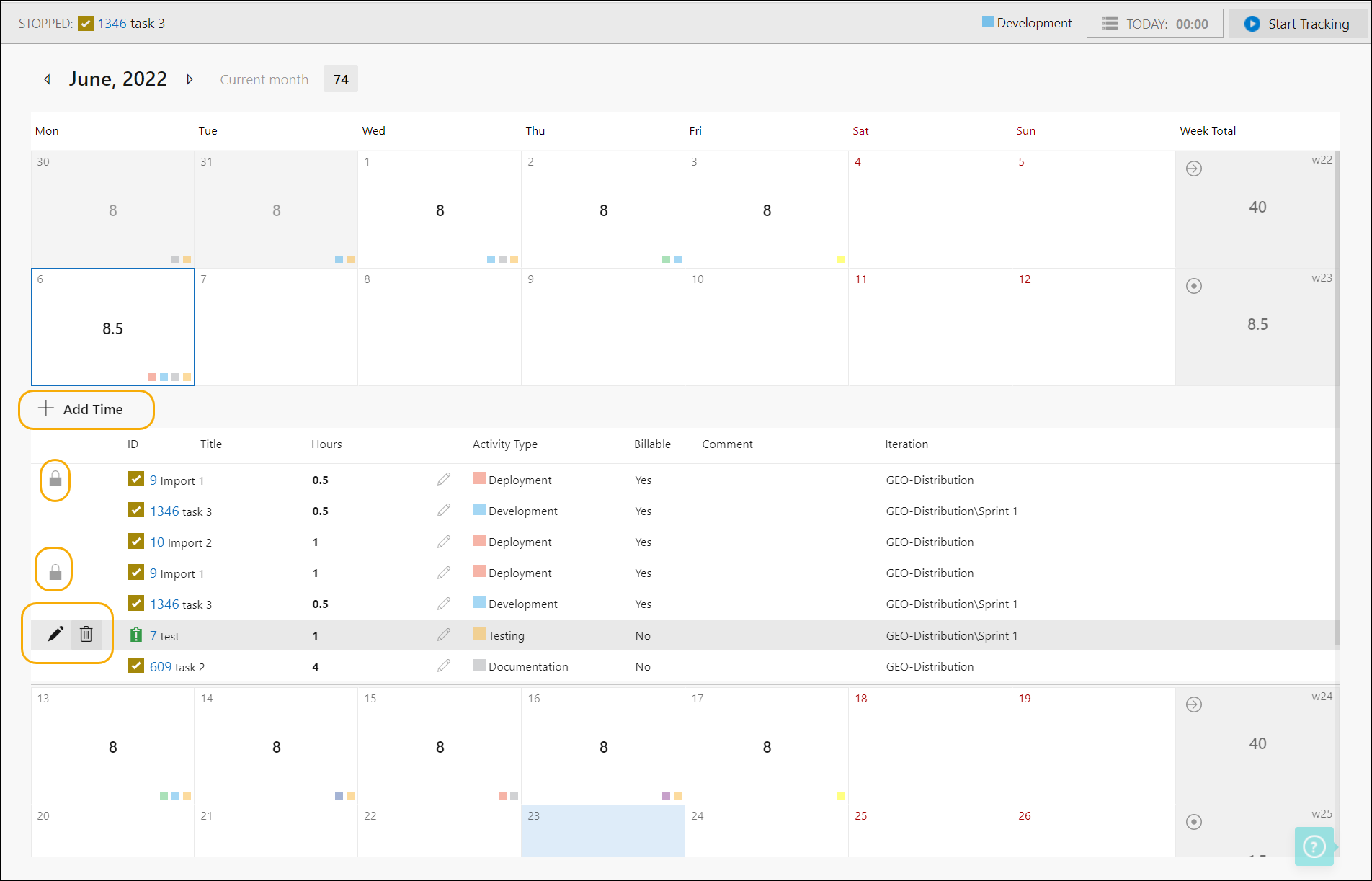Go to previous month arrow
This screenshot has width=1372, height=881.
(x=48, y=79)
